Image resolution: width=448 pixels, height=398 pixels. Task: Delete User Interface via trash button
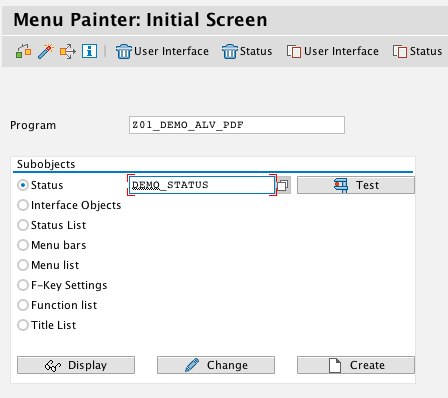(x=162, y=51)
